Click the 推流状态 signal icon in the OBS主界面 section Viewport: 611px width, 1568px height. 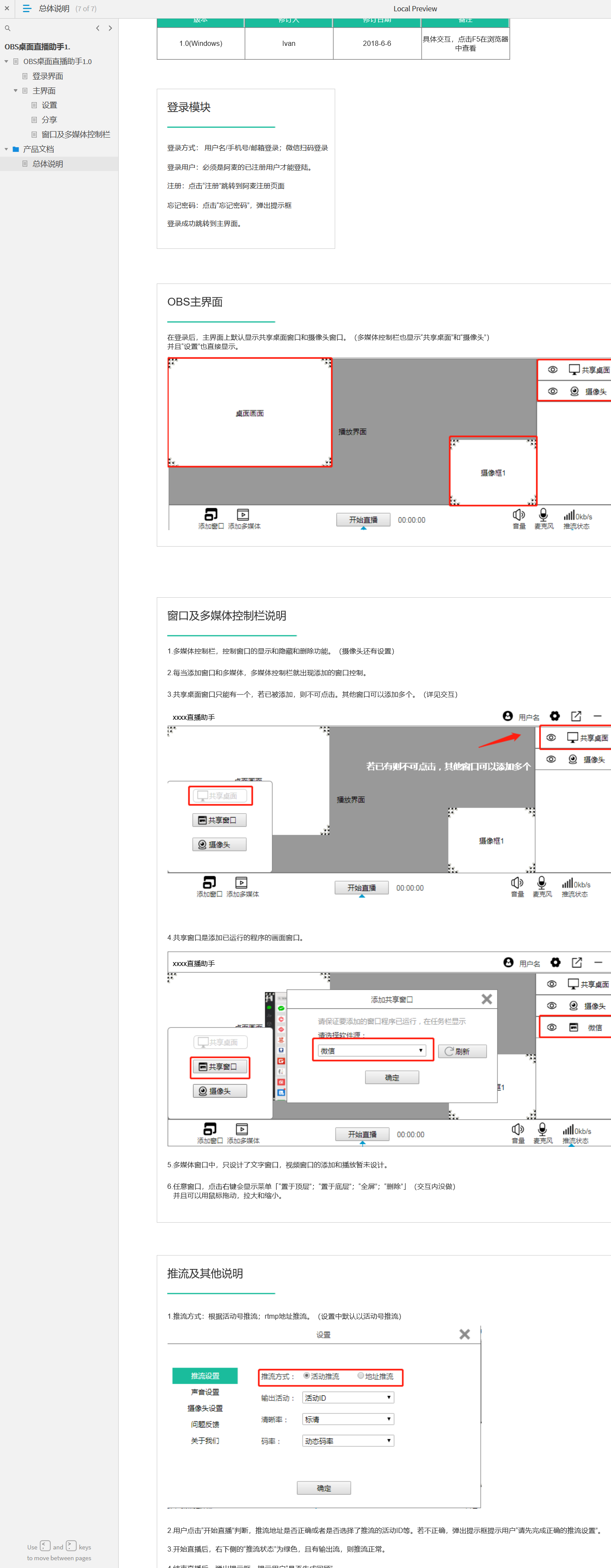(569, 515)
